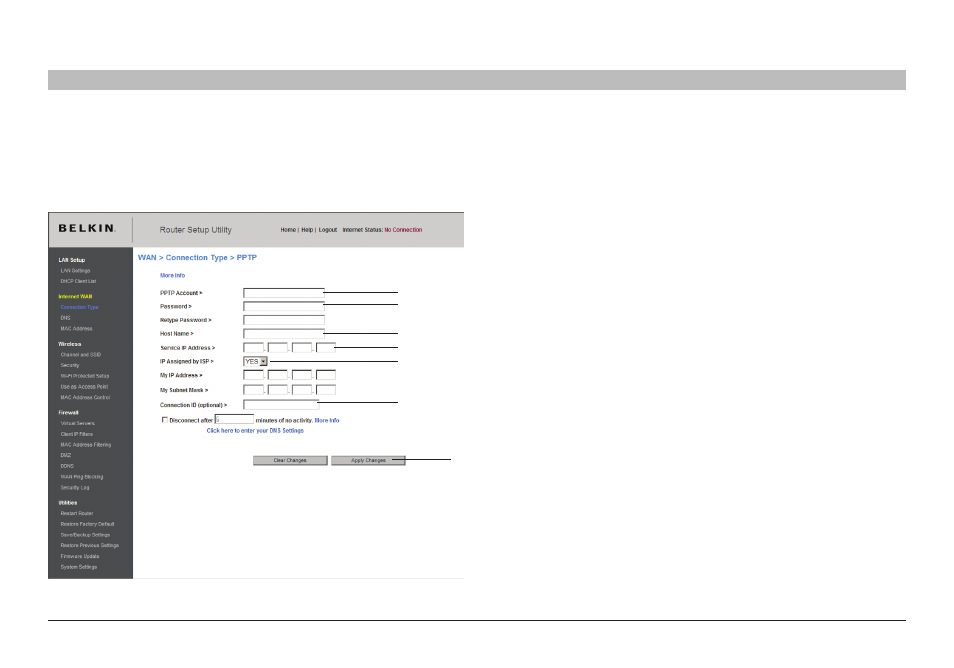Click the Internet WAN section heading

pyautogui.click(x=75, y=297)
